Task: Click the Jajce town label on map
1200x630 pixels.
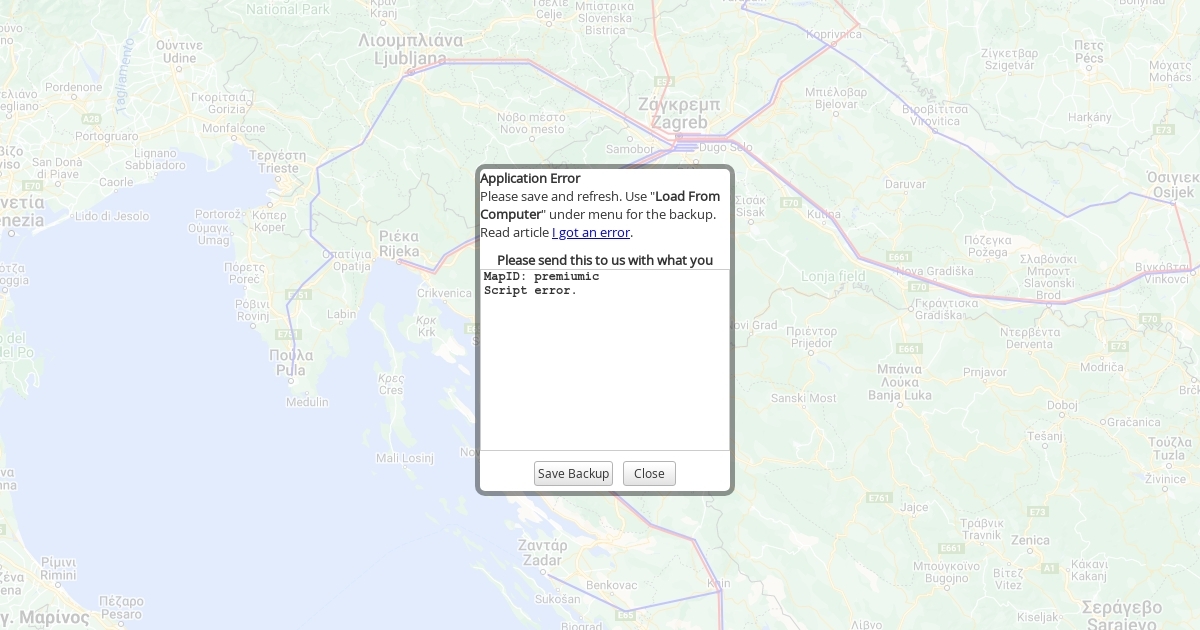Action: pos(914,507)
